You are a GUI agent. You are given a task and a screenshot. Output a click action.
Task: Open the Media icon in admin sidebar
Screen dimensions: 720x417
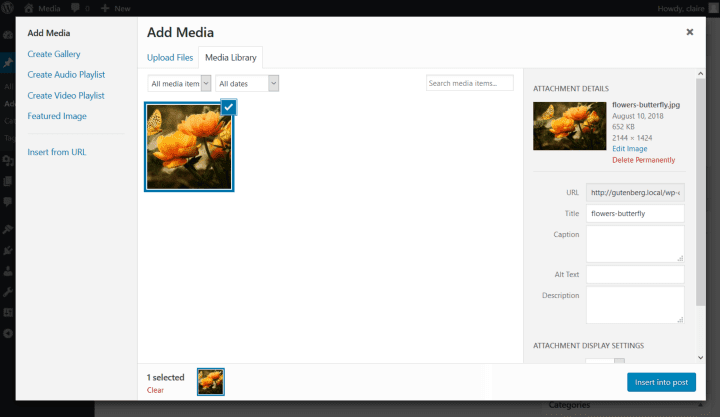[8, 161]
